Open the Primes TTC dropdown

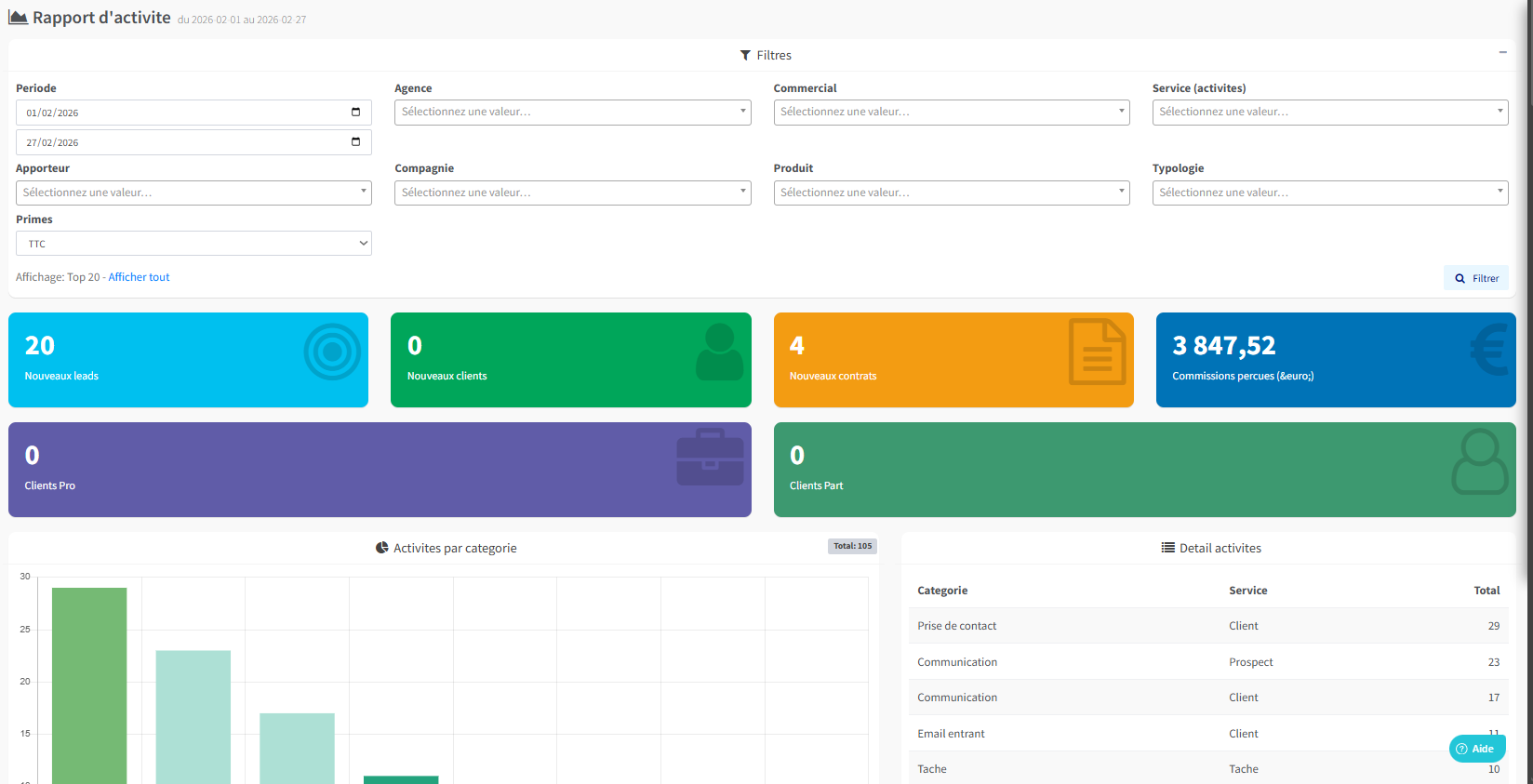tap(193, 244)
